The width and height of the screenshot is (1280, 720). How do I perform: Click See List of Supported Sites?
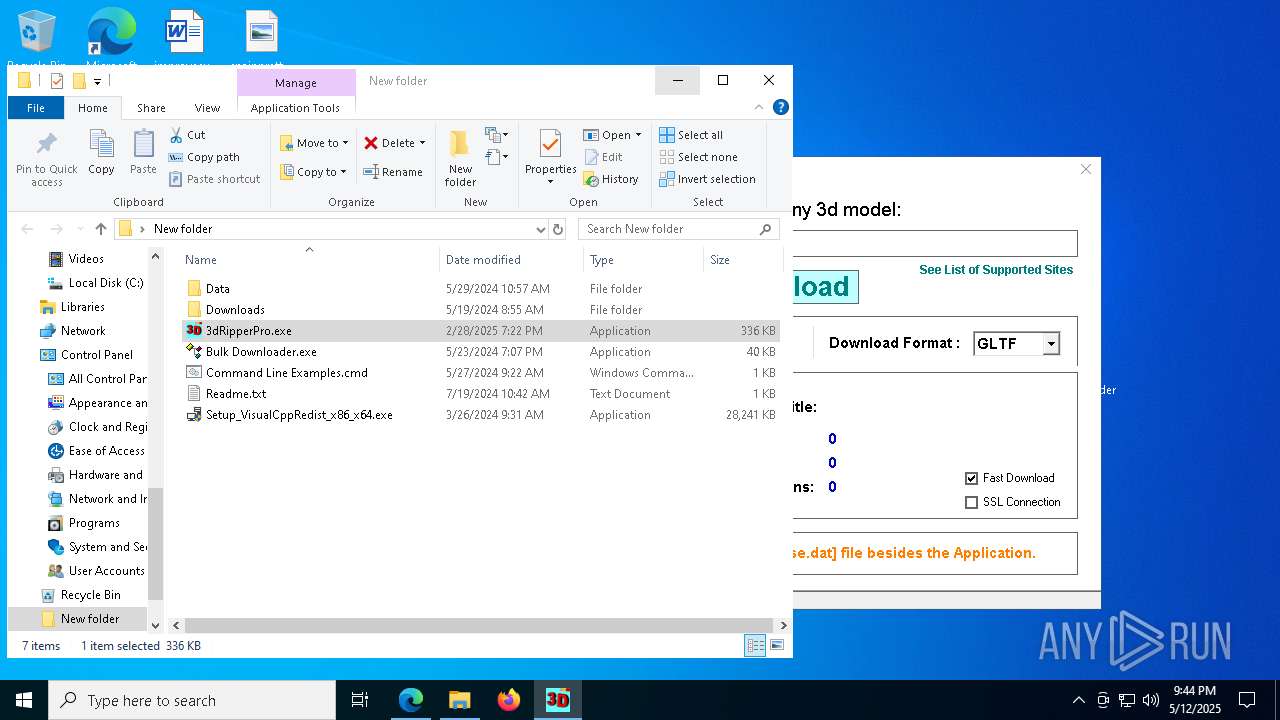pyautogui.click(x=996, y=270)
